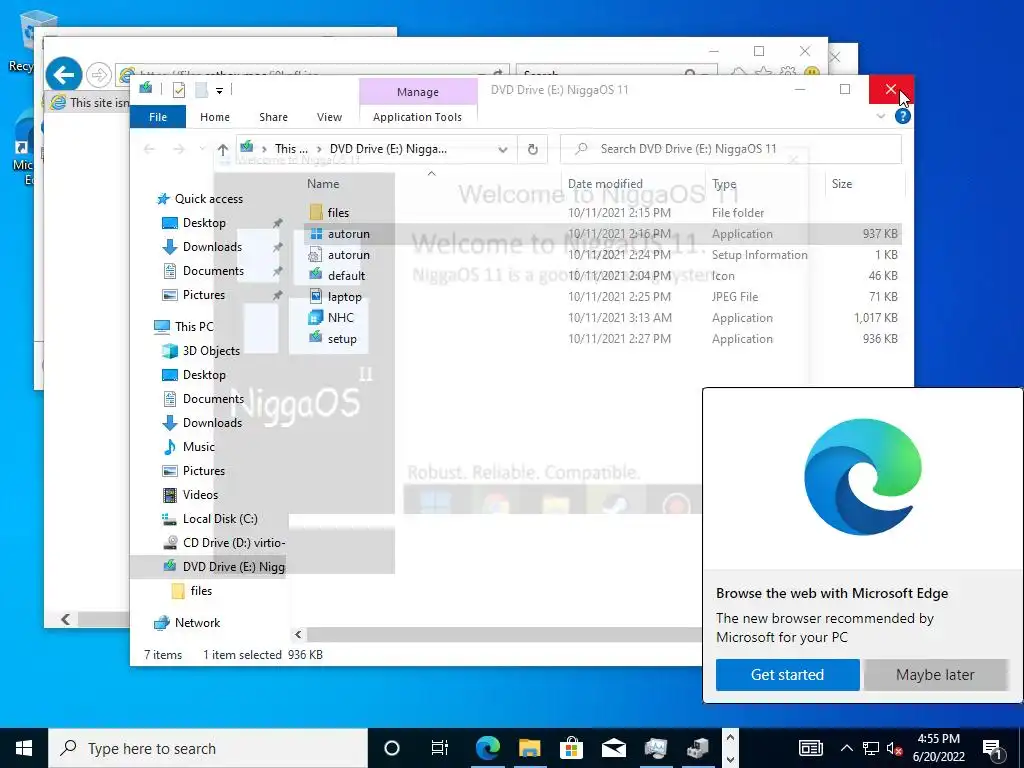This screenshot has height=768, width=1024.
Task: Select This PC in navigation pane
Action: 194,327
